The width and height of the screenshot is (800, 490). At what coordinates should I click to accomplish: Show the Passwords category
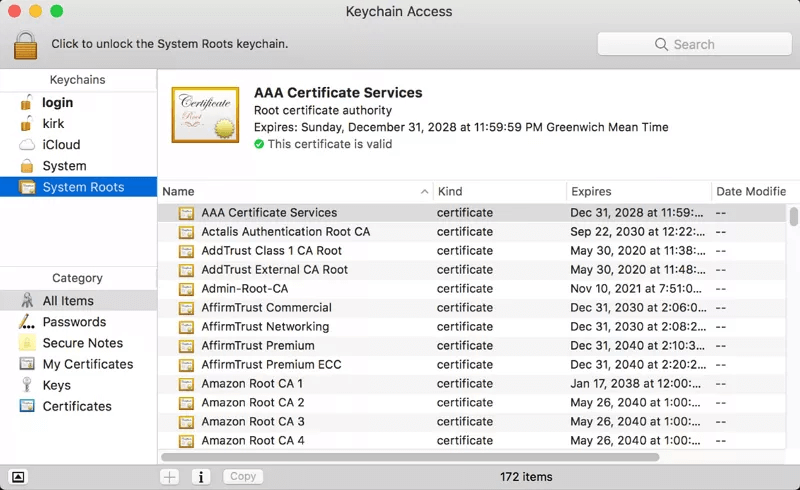point(73,322)
